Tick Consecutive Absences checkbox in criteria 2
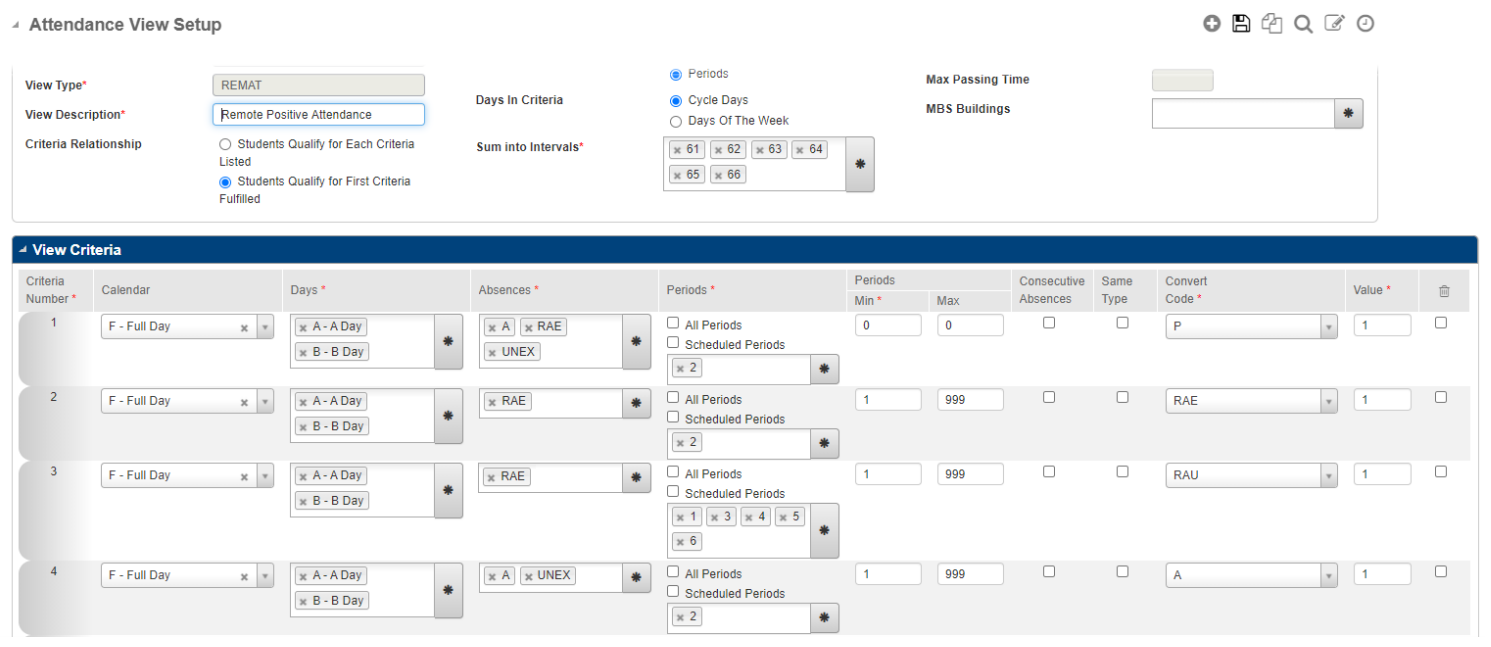The image size is (1491, 647). [x=1049, y=397]
